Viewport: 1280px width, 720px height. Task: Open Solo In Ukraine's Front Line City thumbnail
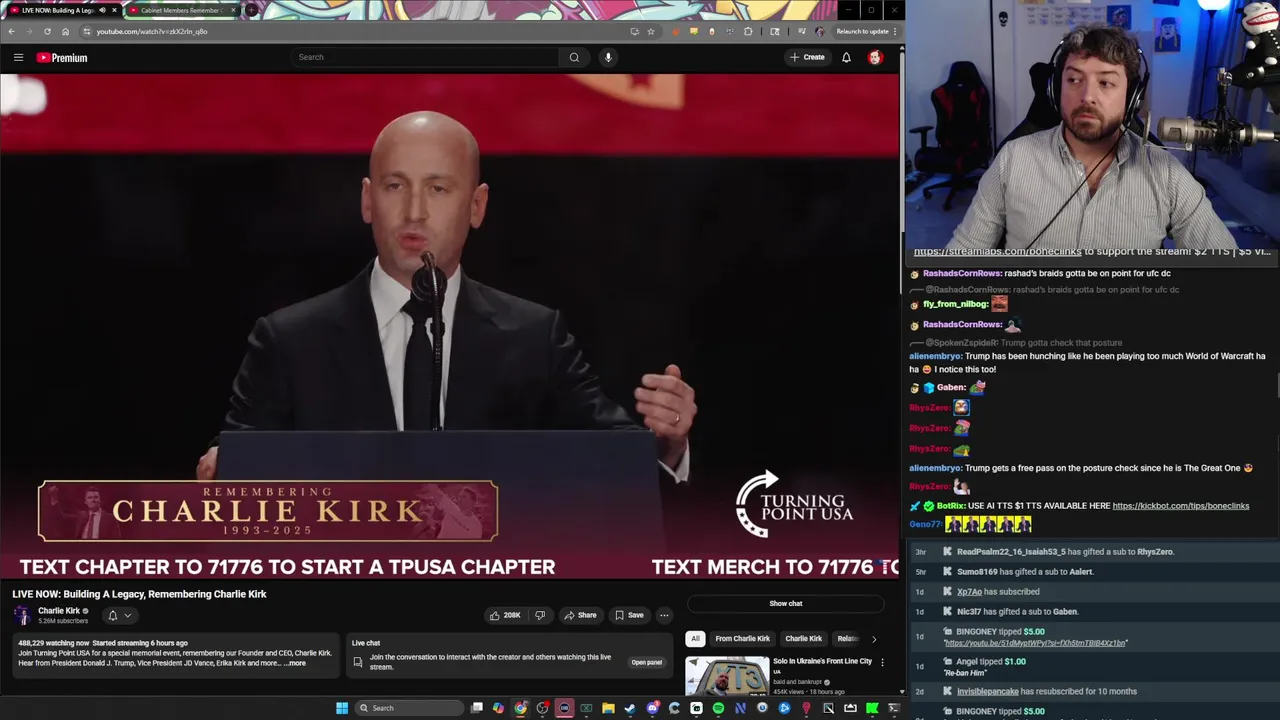pos(727,675)
